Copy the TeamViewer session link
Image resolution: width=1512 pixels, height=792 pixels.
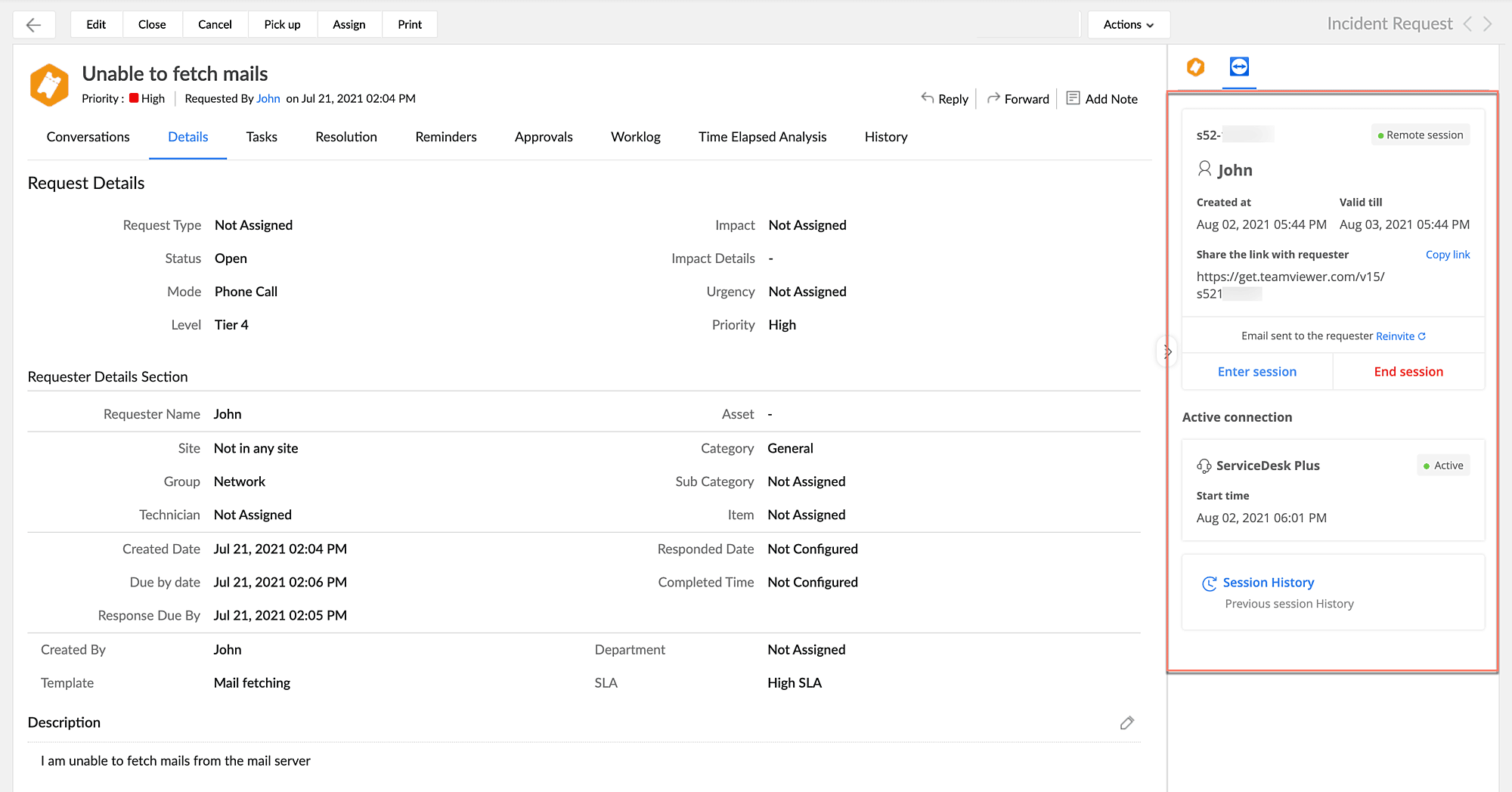1447,255
